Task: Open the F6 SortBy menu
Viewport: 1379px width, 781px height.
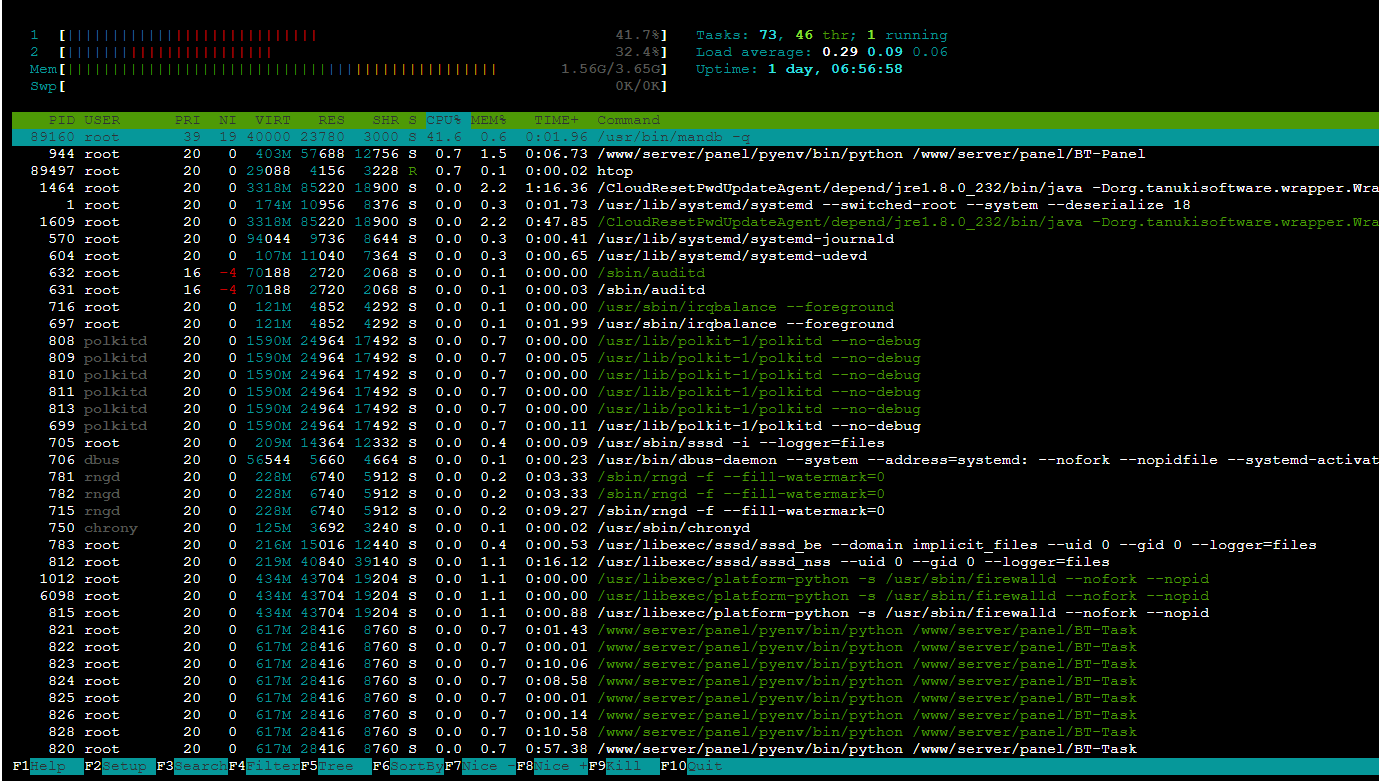Action: point(408,766)
